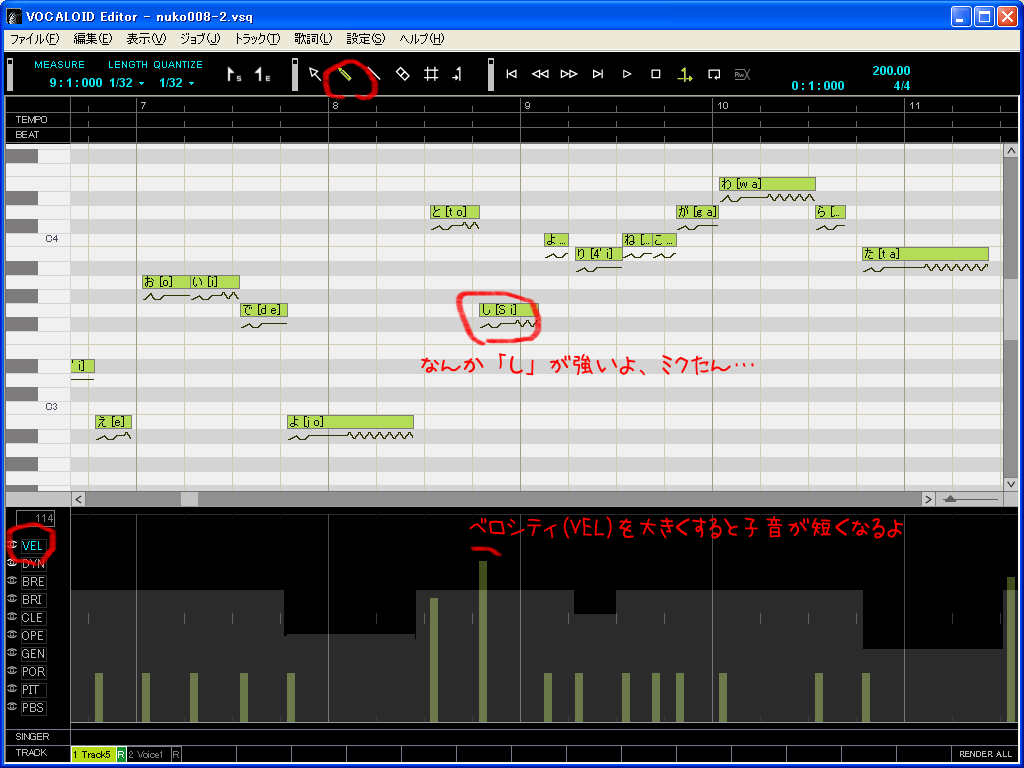Click the vertical scrollbar up arrow
This screenshot has width=1024, height=768.
click(1010, 151)
